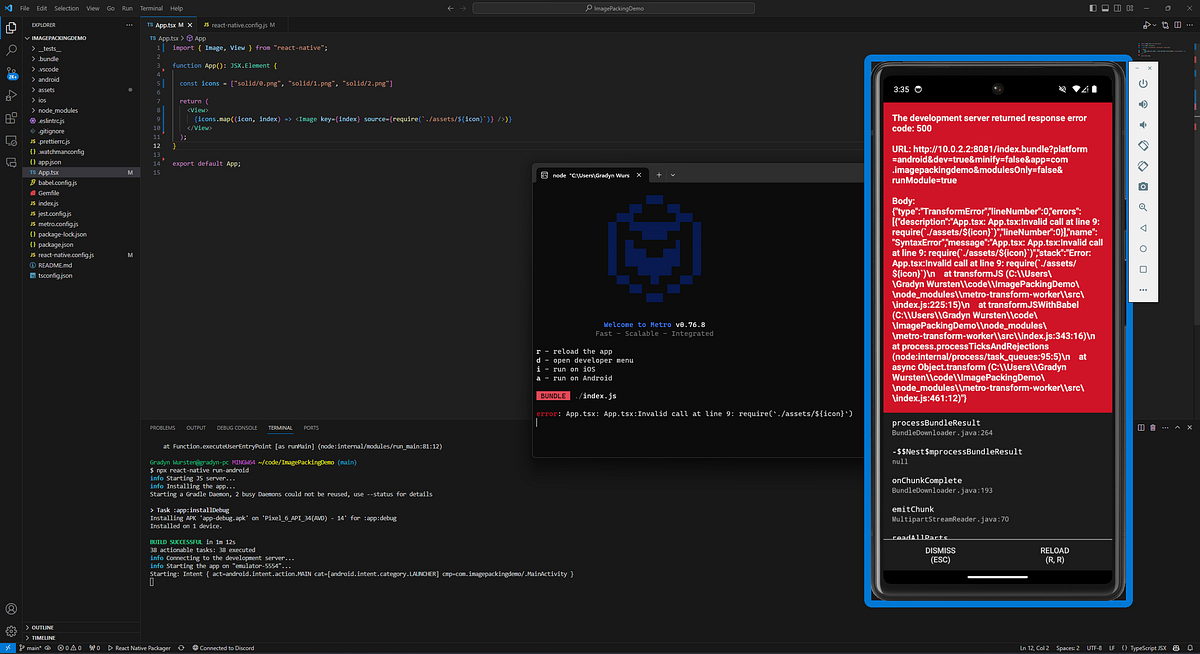
Task: Open the Terminal menu in the menu bar
Action: point(151,7)
